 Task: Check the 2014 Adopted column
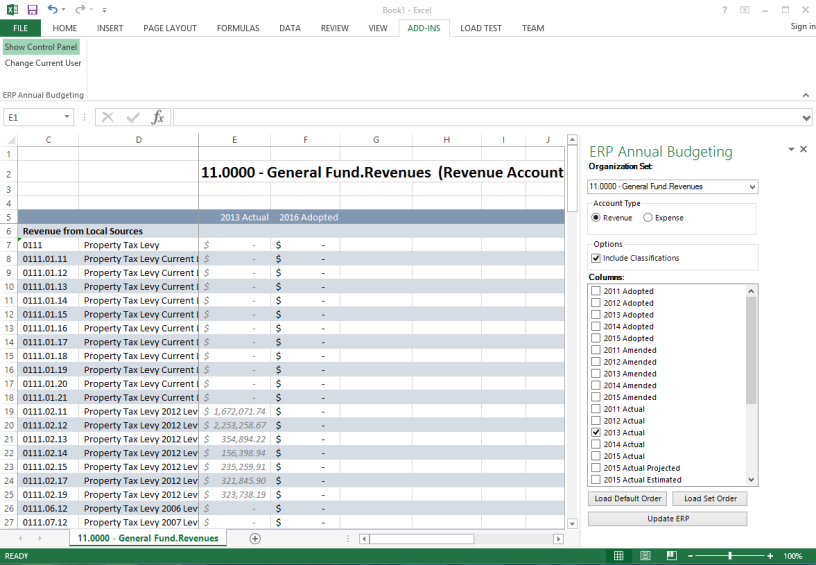point(597,326)
